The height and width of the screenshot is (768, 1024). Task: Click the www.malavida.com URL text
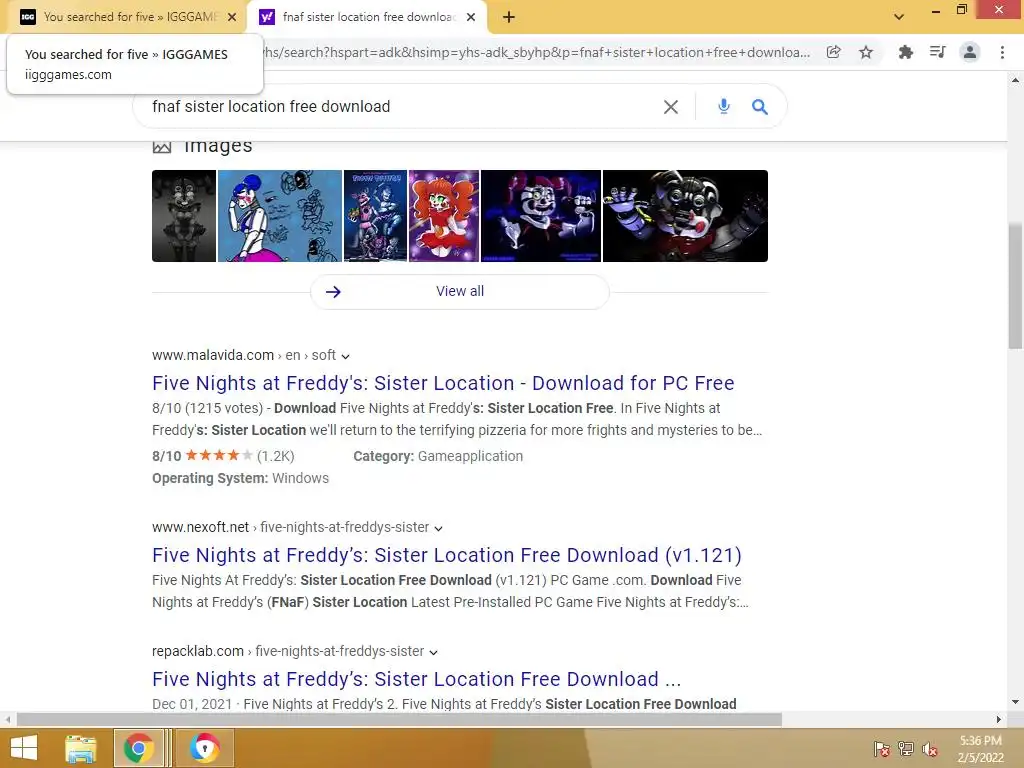click(213, 355)
